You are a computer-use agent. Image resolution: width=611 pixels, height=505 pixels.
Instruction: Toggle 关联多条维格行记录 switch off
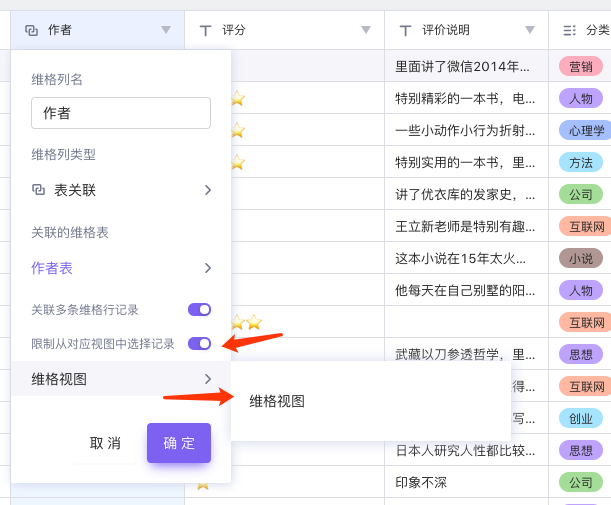[199, 310]
